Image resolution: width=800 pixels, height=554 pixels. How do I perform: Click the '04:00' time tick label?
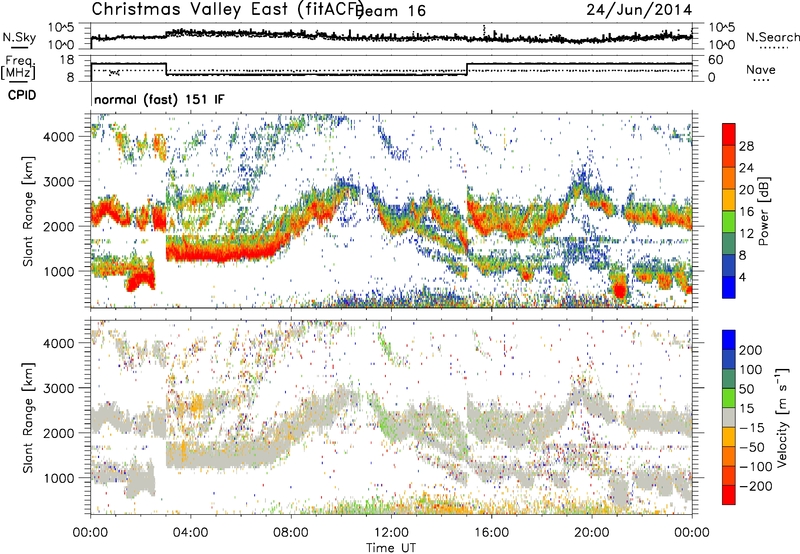click(190, 533)
